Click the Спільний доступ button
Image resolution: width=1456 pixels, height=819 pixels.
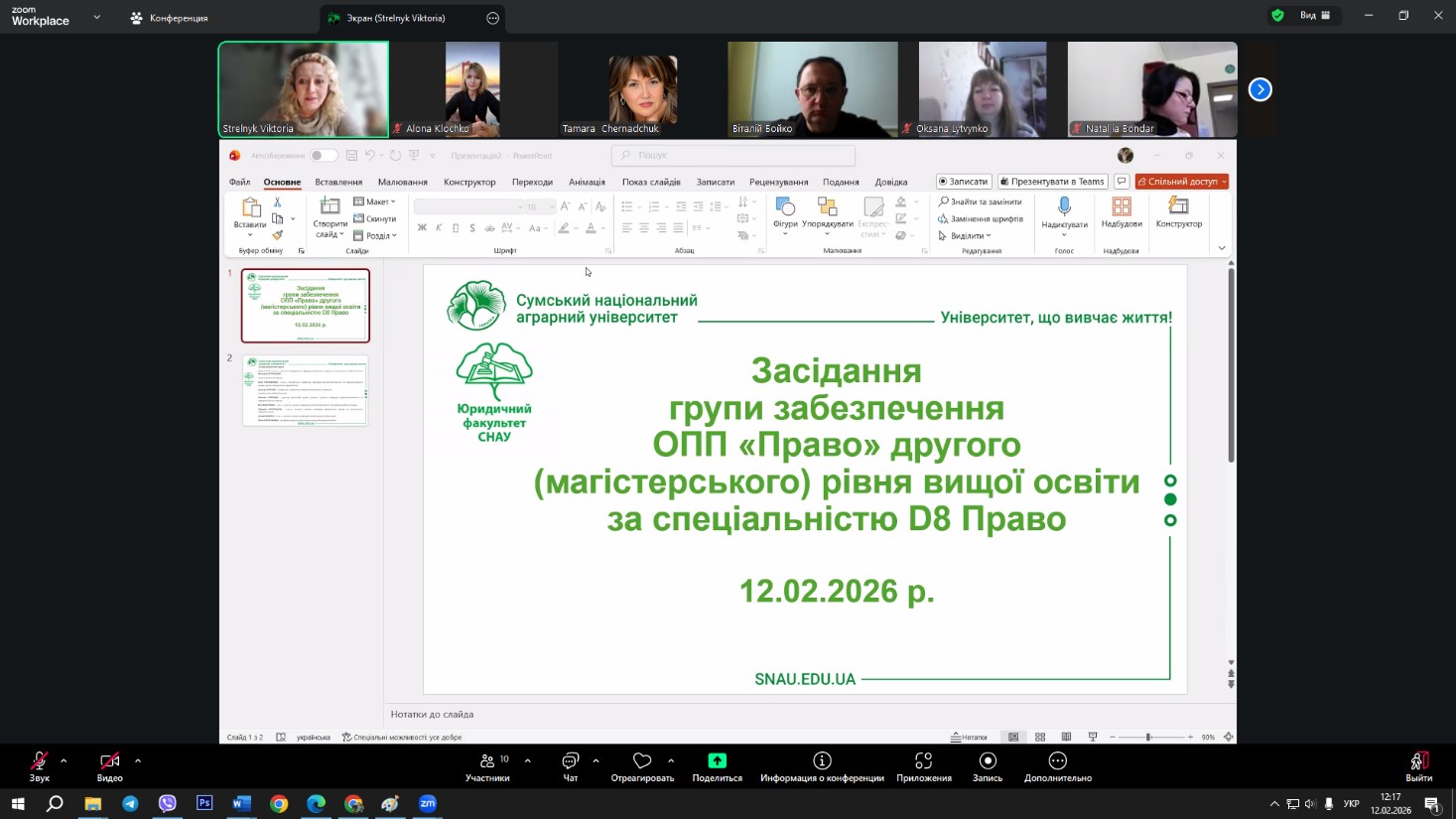pyautogui.click(x=1181, y=182)
